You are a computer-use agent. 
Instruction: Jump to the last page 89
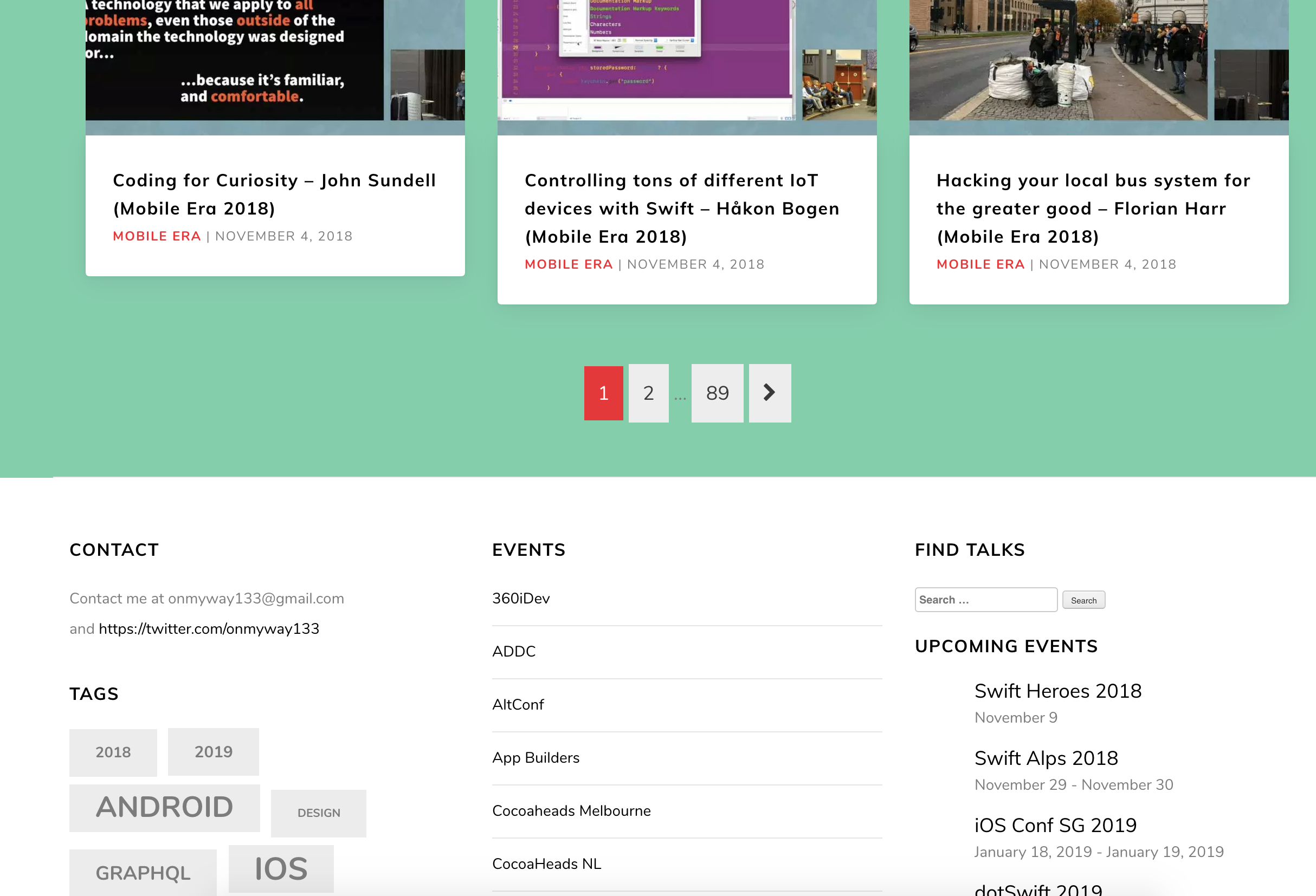(x=717, y=393)
